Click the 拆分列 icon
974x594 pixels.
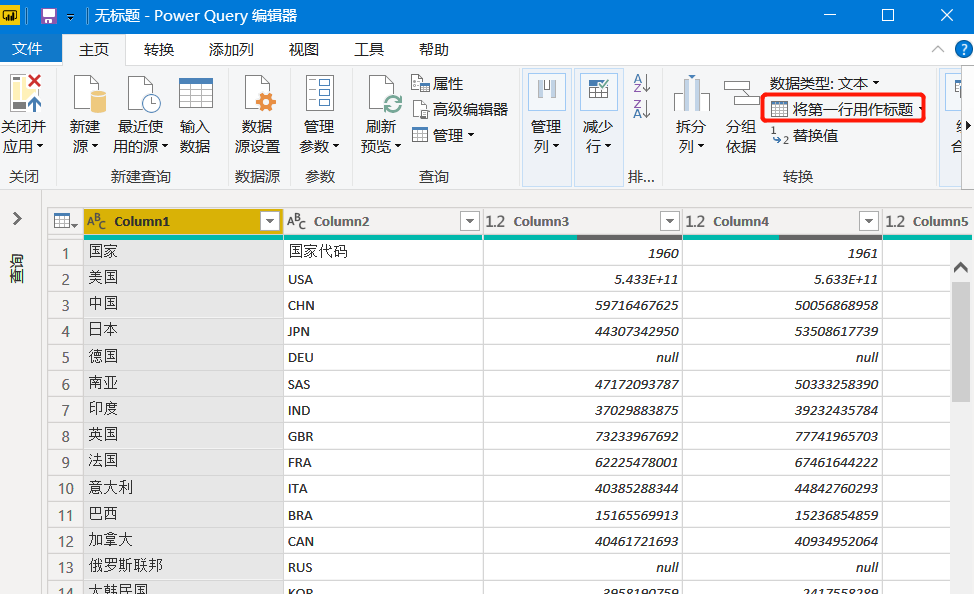click(691, 93)
